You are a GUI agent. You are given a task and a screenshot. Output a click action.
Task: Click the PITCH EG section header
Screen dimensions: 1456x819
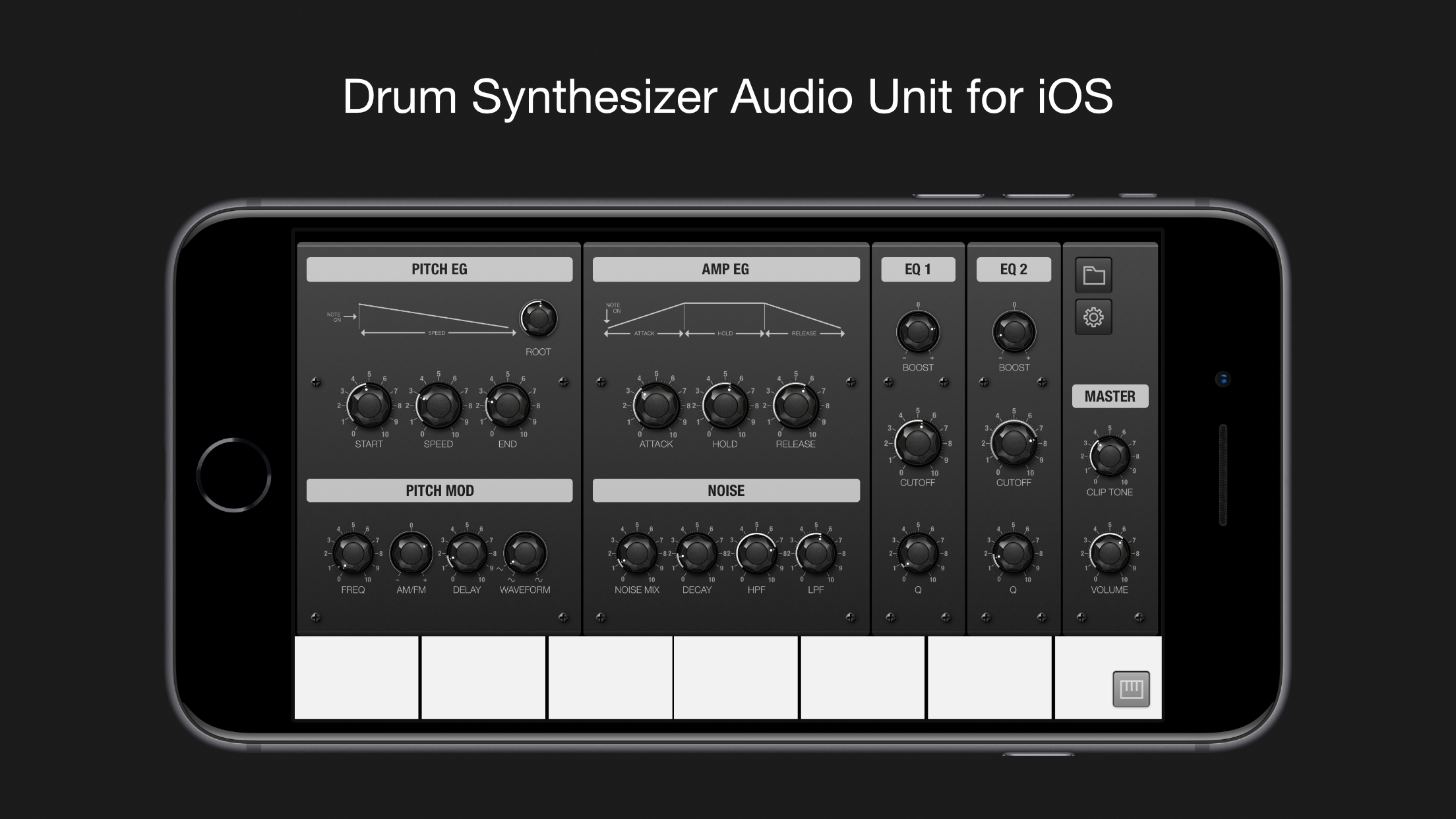point(439,269)
